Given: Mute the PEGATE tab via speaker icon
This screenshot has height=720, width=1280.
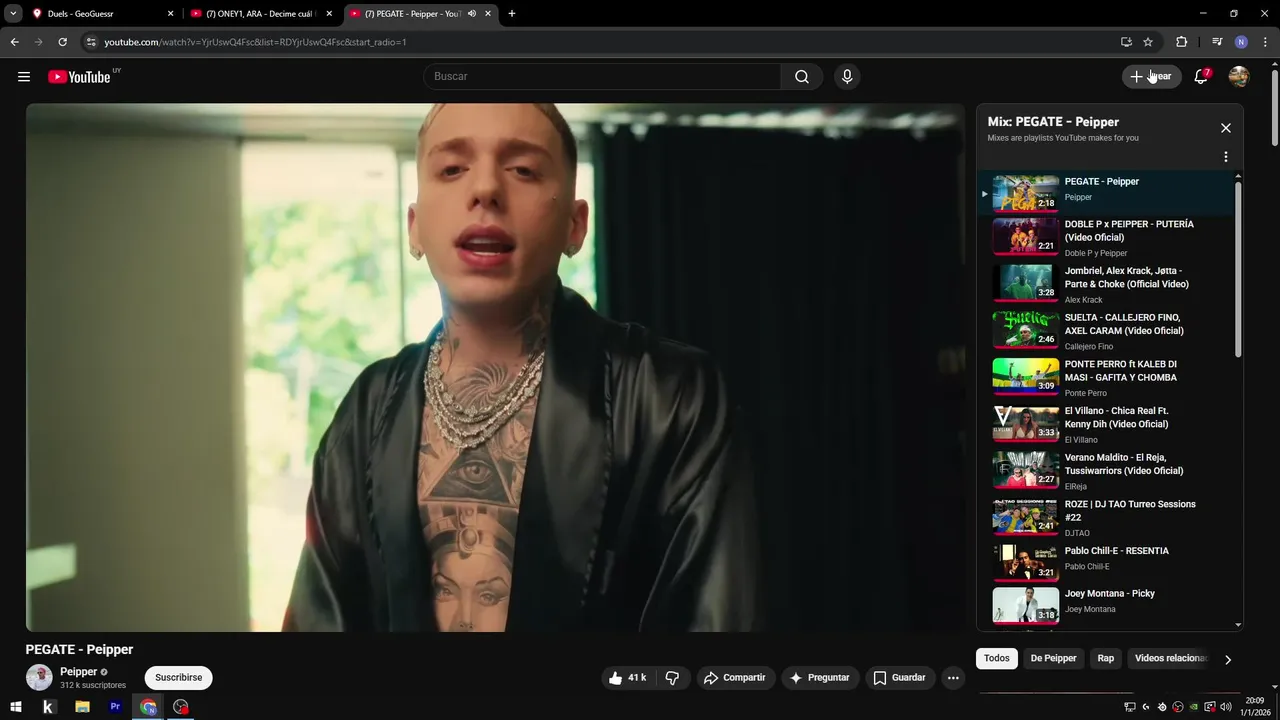Looking at the screenshot, I should [x=471, y=14].
